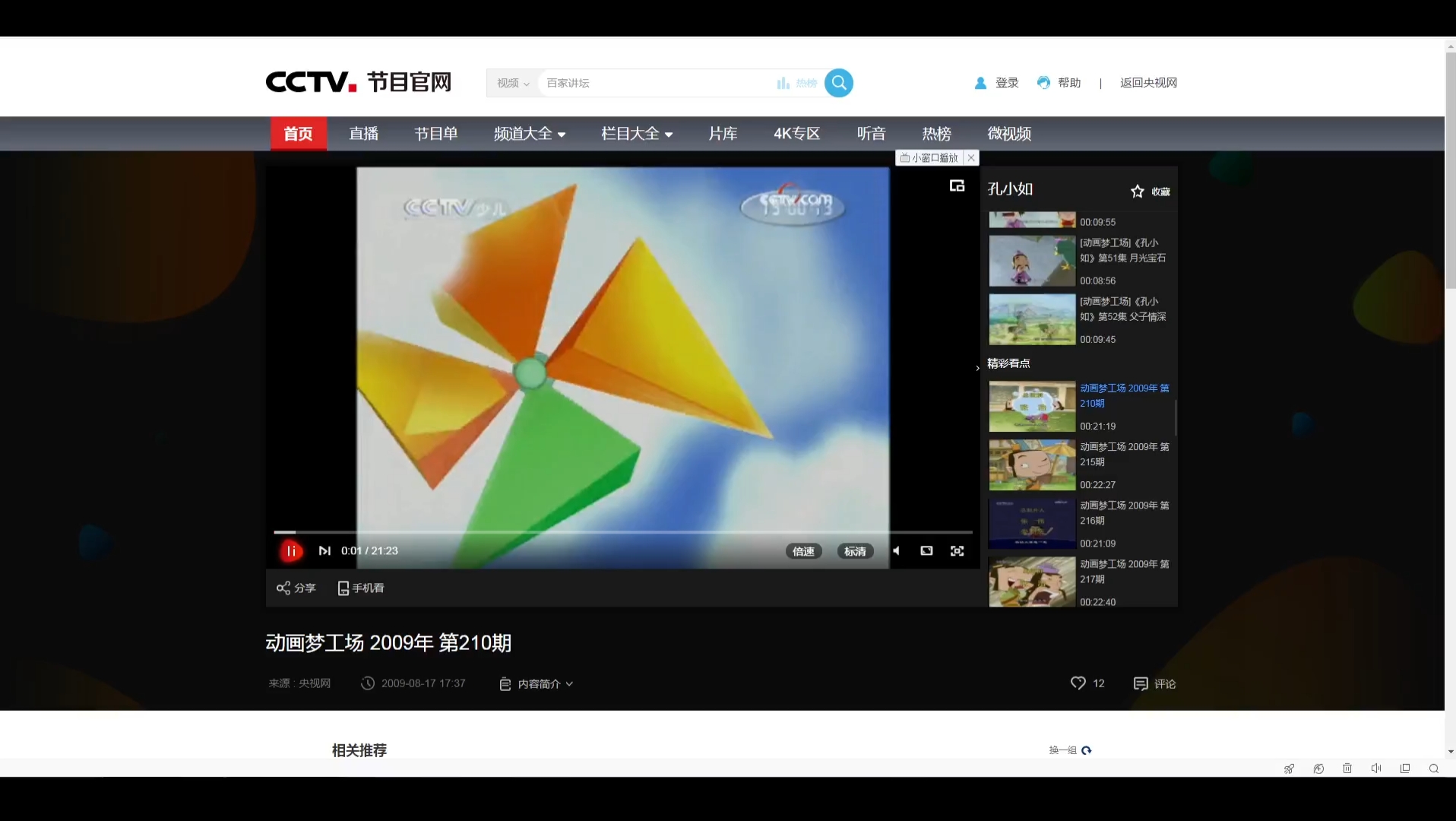Click the leaf-plus icon in the browser status bar

tap(1318, 769)
